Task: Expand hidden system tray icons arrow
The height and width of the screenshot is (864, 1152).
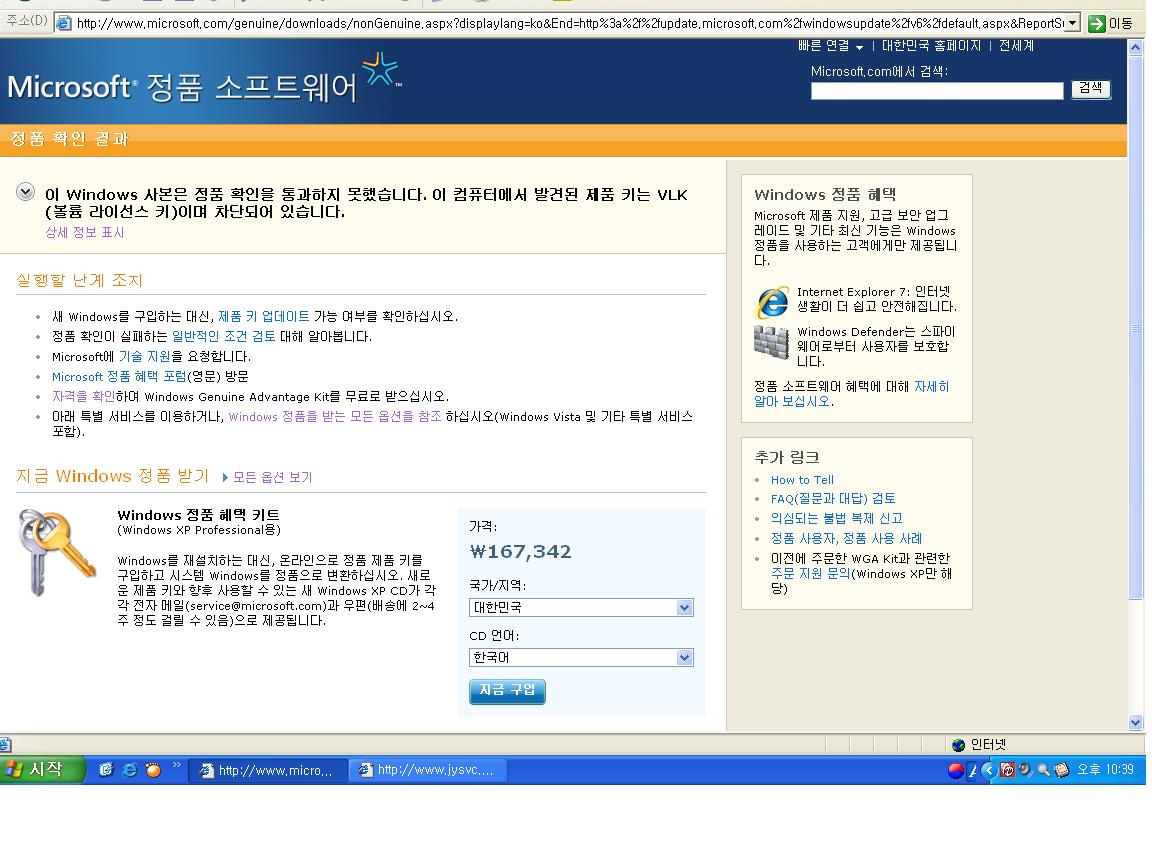Action: coord(989,770)
